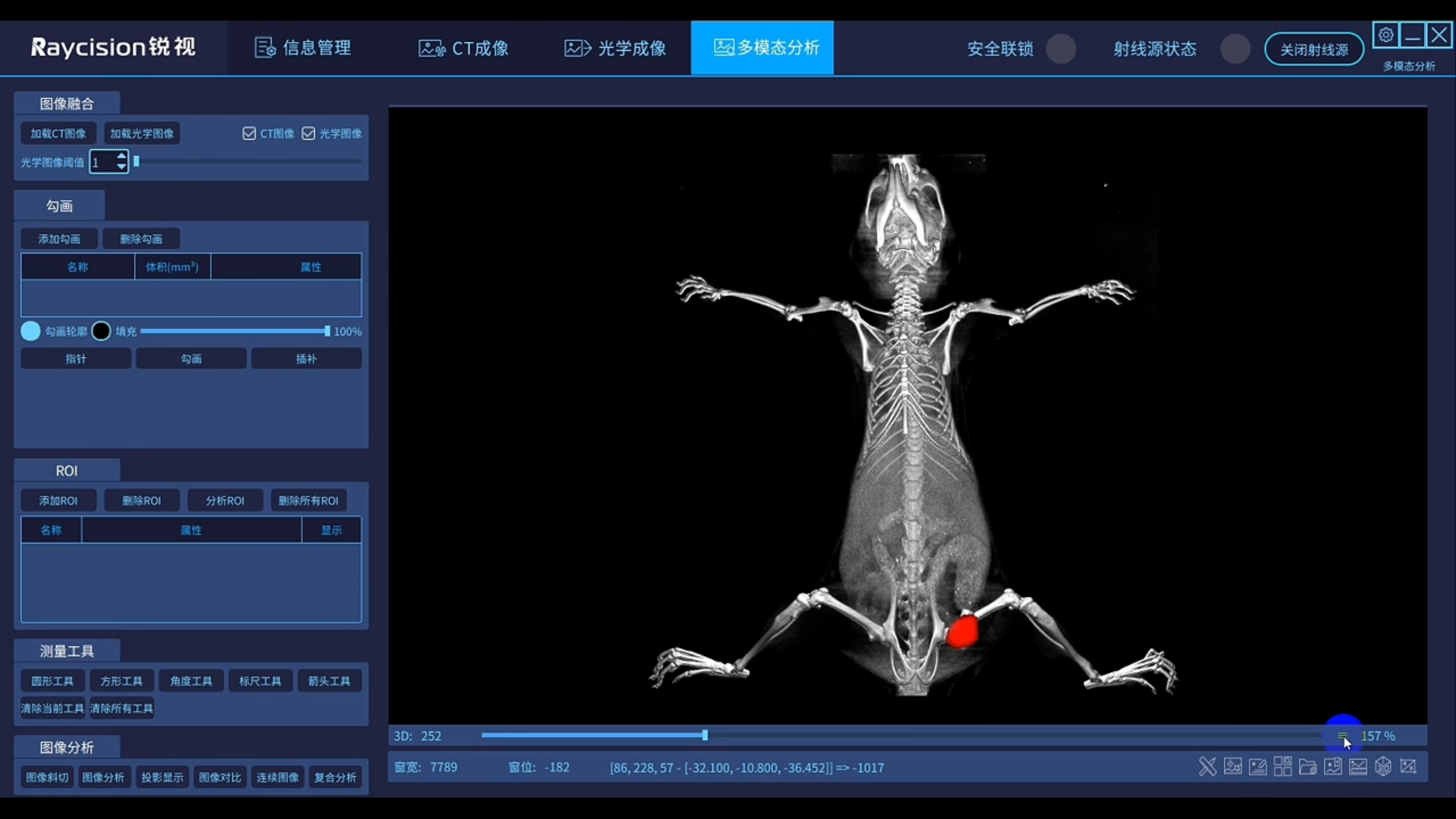Click the 测量工具 panel header
Image resolution: width=1456 pixels, height=819 pixels.
pyautogui.click(x=67, y=651)
